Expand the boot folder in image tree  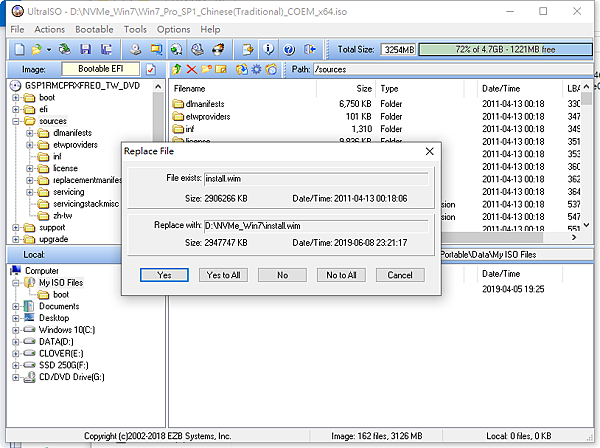coord(16,98)
